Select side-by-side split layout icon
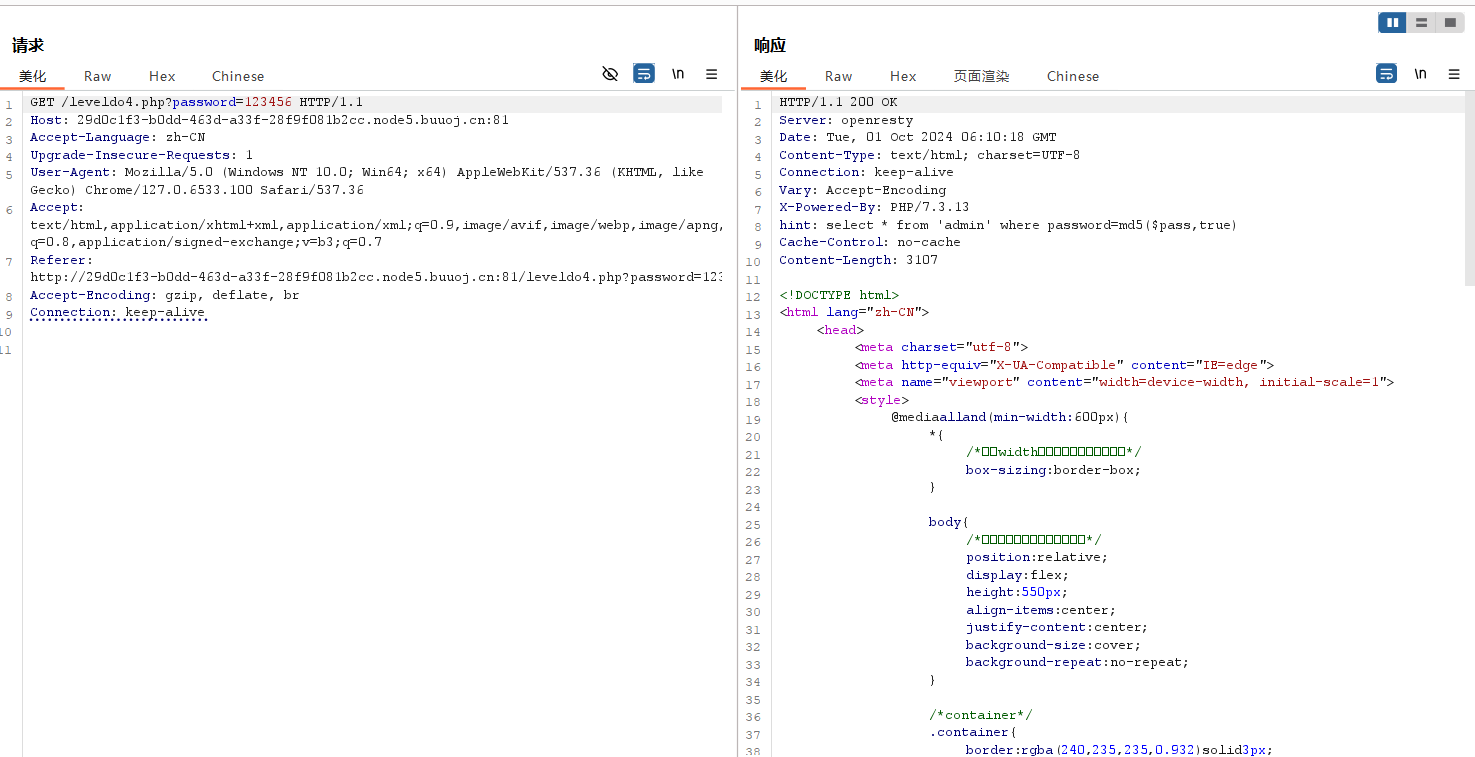This screenshot has height=757, width=1475. click(1392, 23)
